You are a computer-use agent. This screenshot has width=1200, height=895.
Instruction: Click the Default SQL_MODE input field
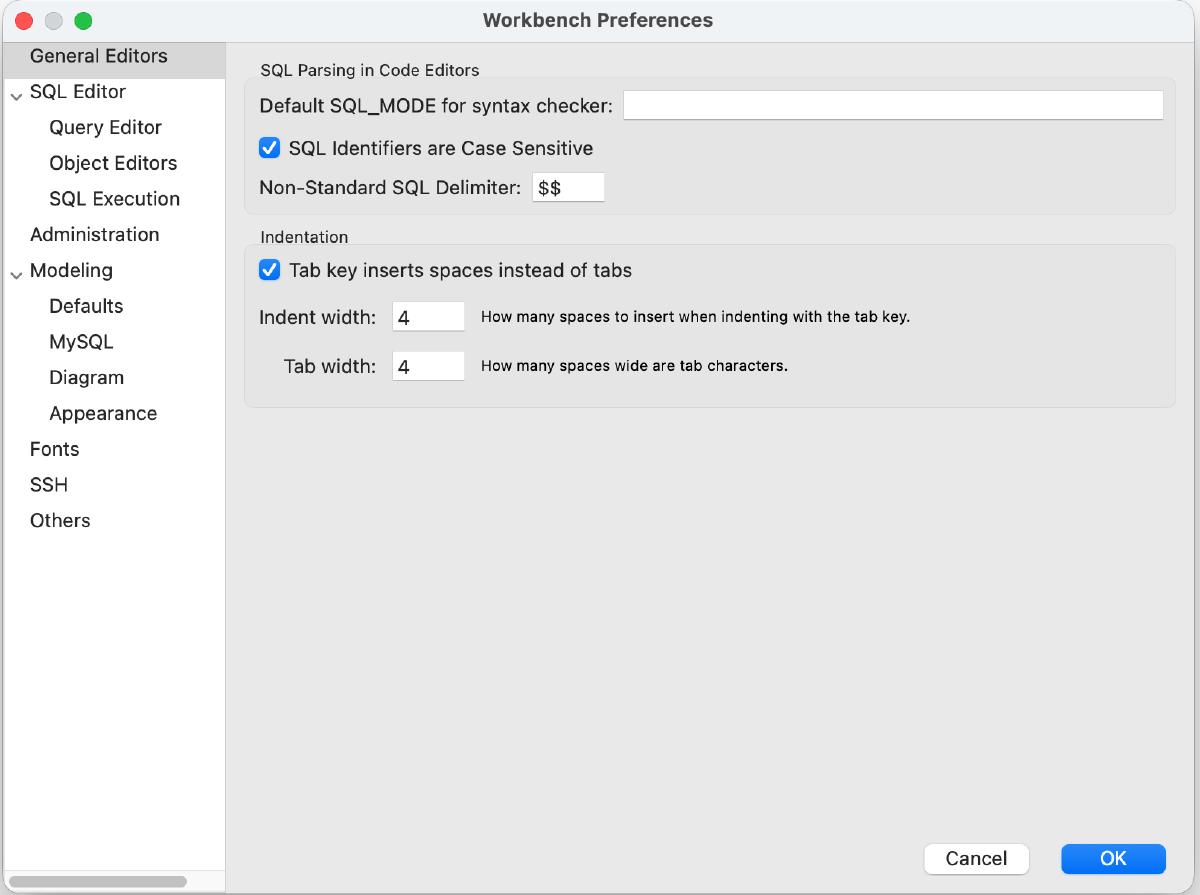[893, 105]
